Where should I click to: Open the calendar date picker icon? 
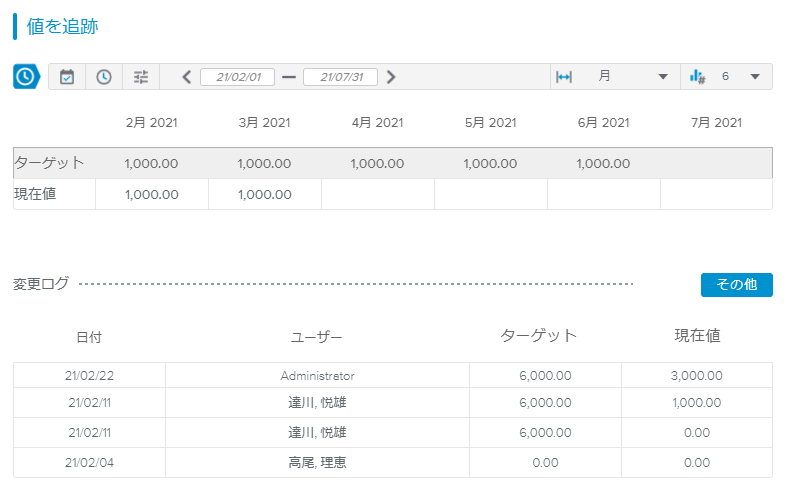click(67, 77)
